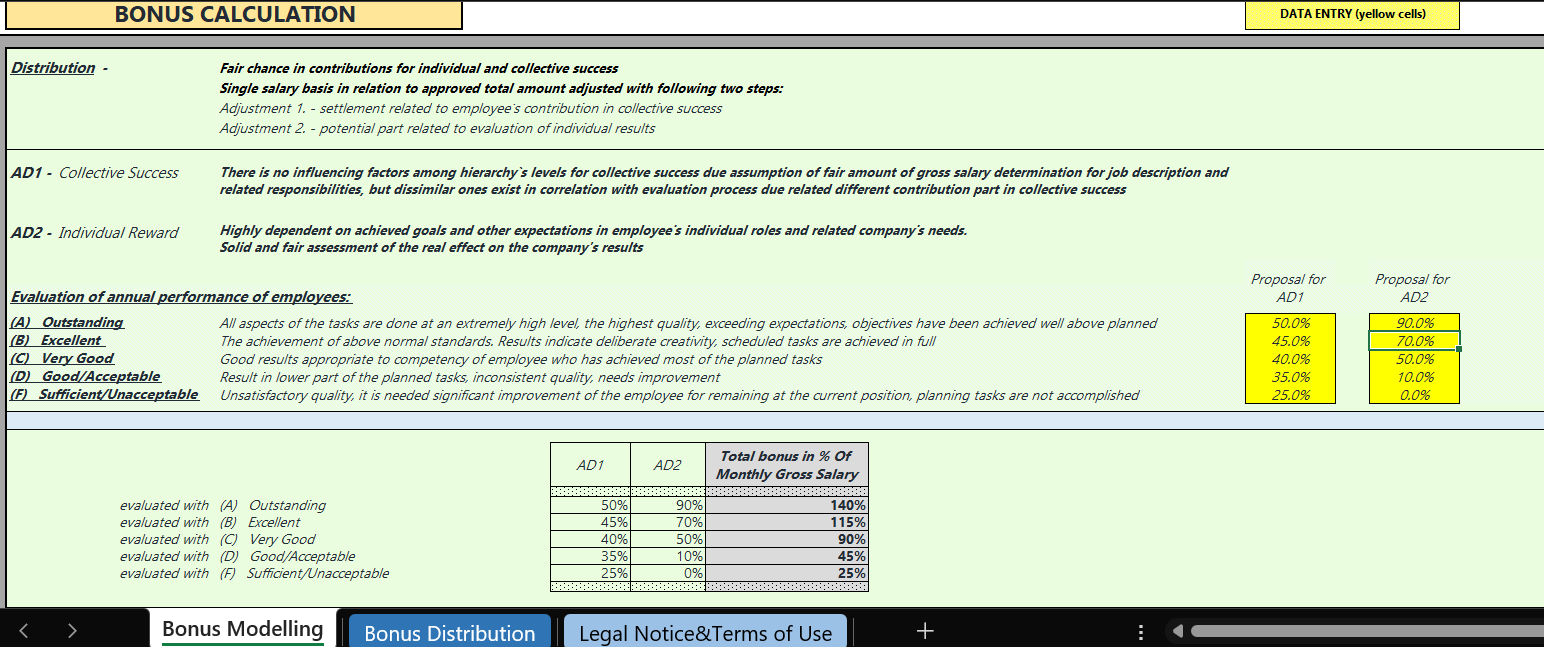Click the previous sheet navigation arrow
This screenshot has height=647, width=1544.
(x=24, y=631)
